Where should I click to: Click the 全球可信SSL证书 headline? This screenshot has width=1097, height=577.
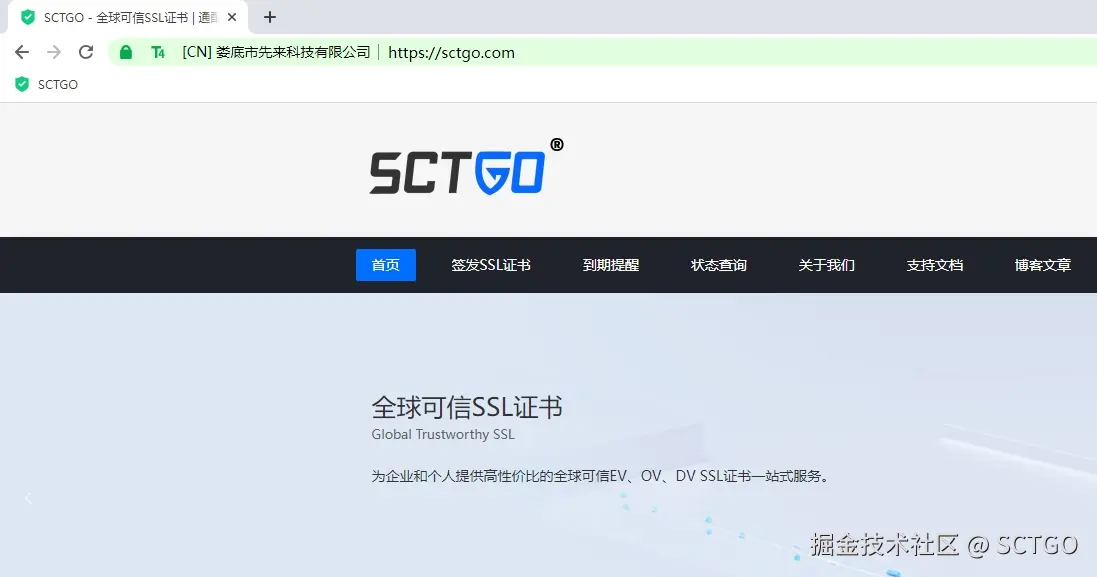click(x=467, y=407)
